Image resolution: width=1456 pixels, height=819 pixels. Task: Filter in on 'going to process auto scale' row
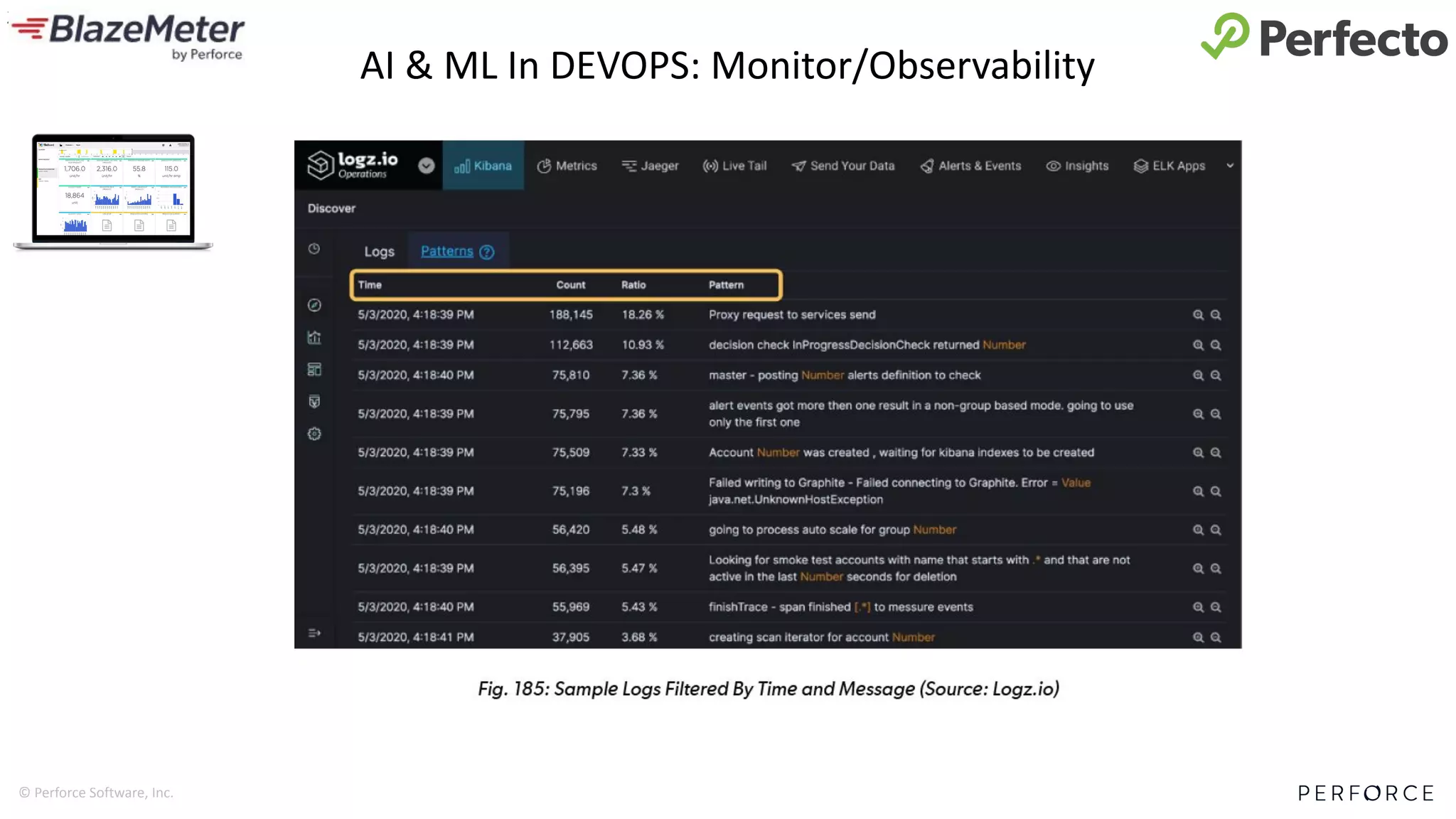coord(1198,530)
